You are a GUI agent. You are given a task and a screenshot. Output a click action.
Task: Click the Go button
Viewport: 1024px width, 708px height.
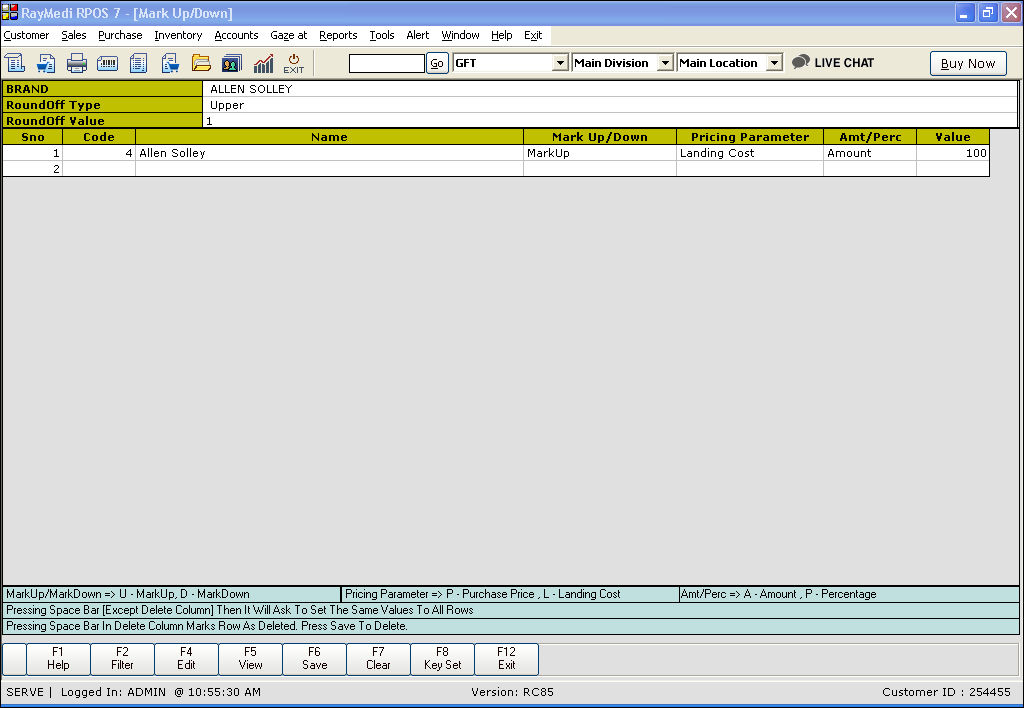437,63
